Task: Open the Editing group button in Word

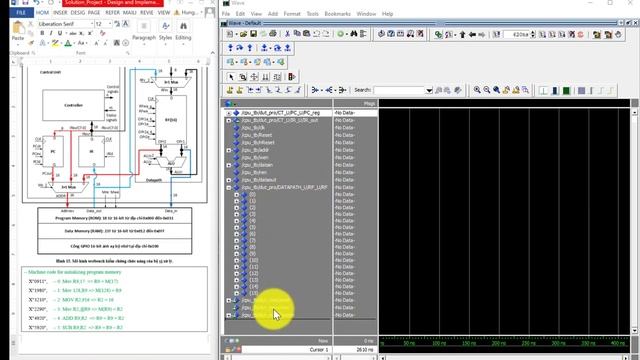Action: (x=183, y=31)
